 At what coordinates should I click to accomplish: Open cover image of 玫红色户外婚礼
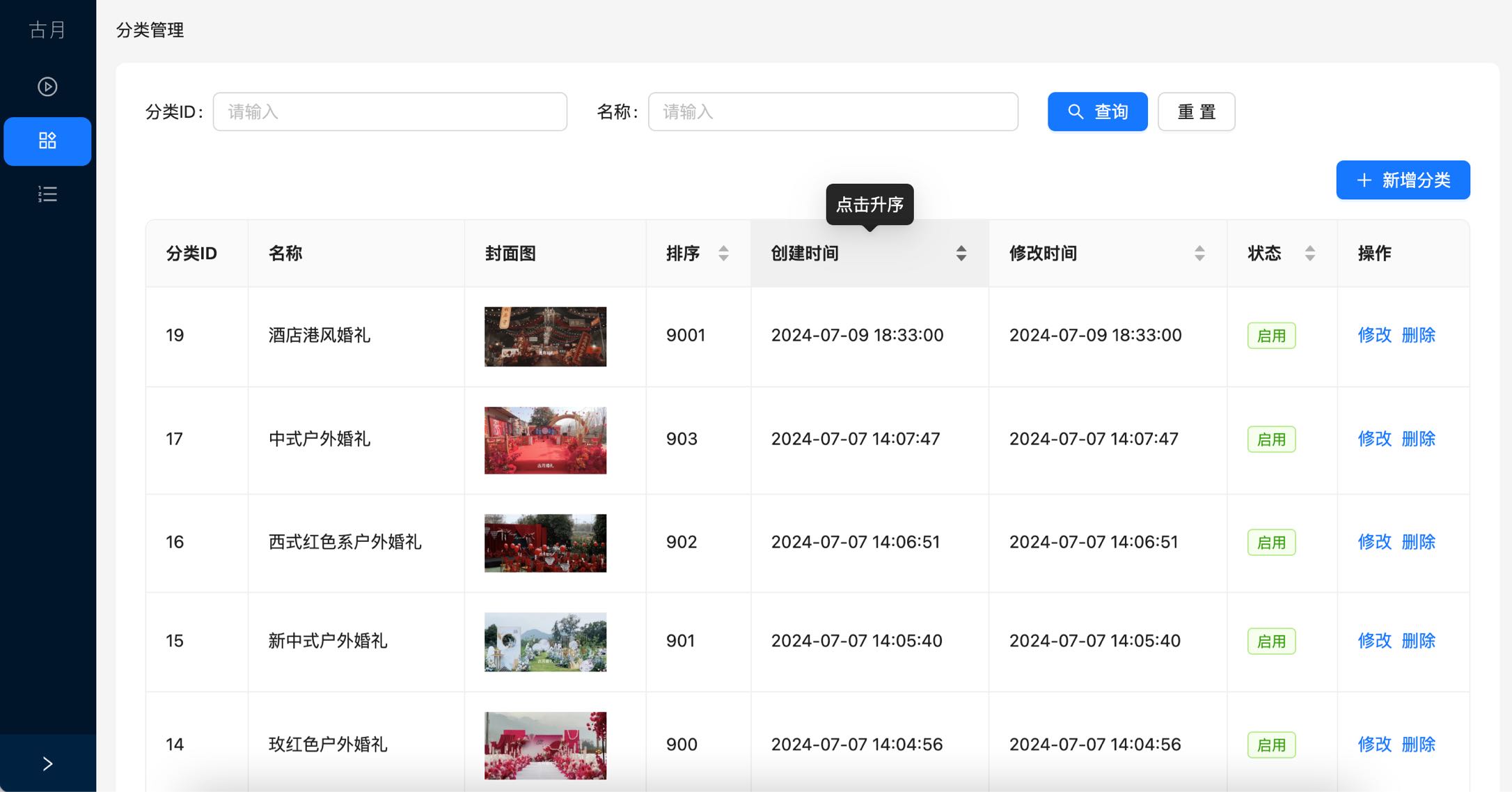pyautogui.click(x=545, y=745)
